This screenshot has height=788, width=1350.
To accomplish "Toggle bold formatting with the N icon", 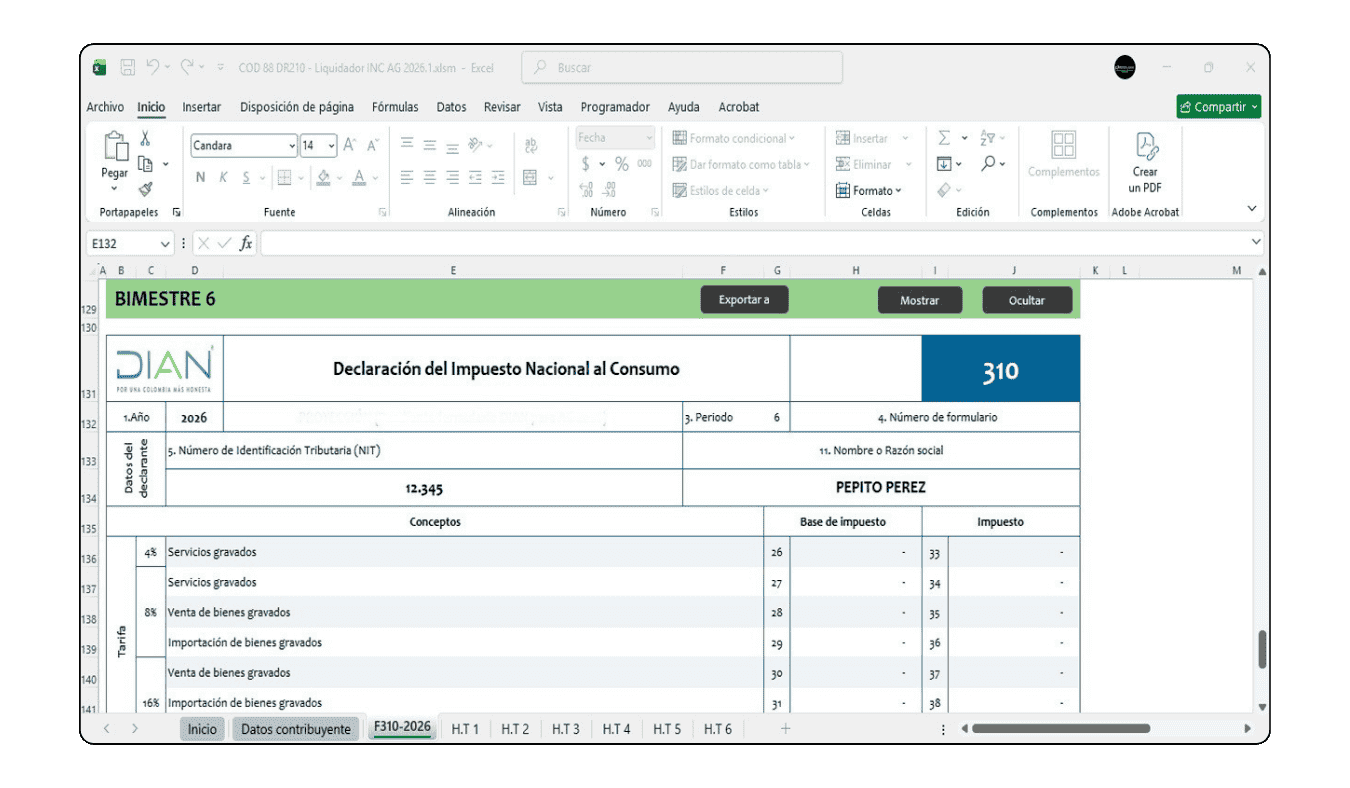I will coord(200,177).
